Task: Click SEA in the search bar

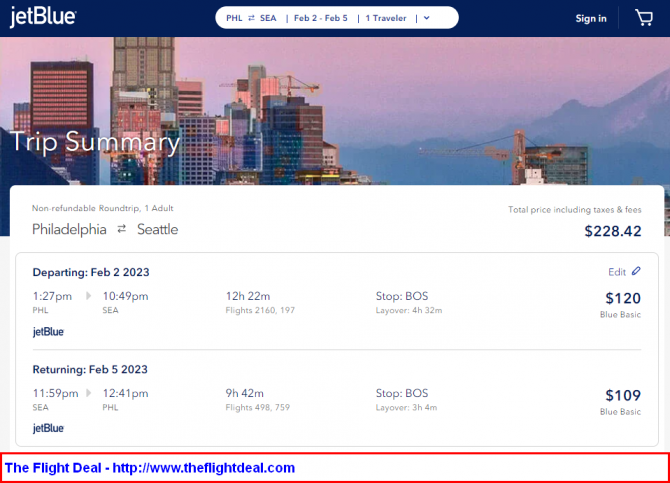Action: [x=268, y=18]
